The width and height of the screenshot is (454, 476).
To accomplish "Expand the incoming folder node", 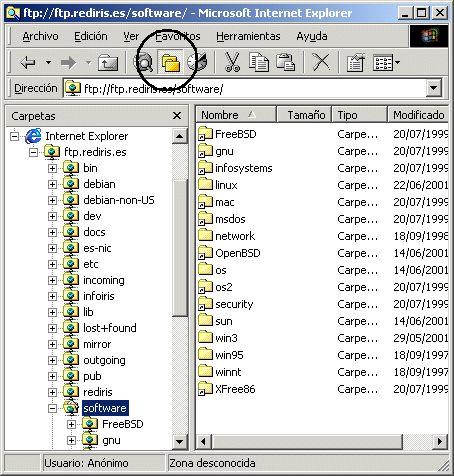I will click(x=52, y=280).
